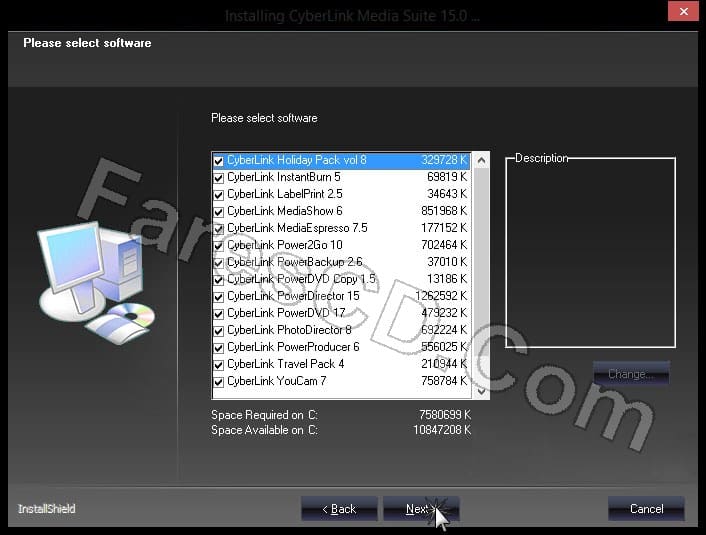Uncheck CyberLink PowerBackup 2.6 checkbox
Viewport: 706px width, 535px height.
218,263
